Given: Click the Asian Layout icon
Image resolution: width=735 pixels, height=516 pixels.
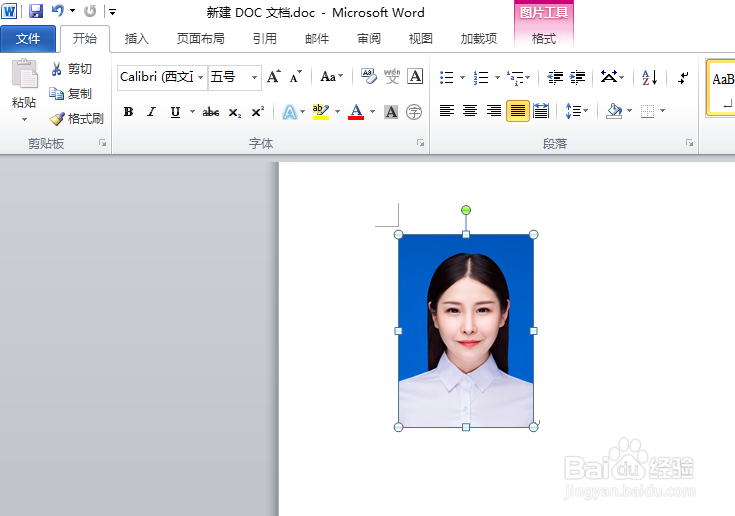Looking at the screenshot, I should coord(609,76).
